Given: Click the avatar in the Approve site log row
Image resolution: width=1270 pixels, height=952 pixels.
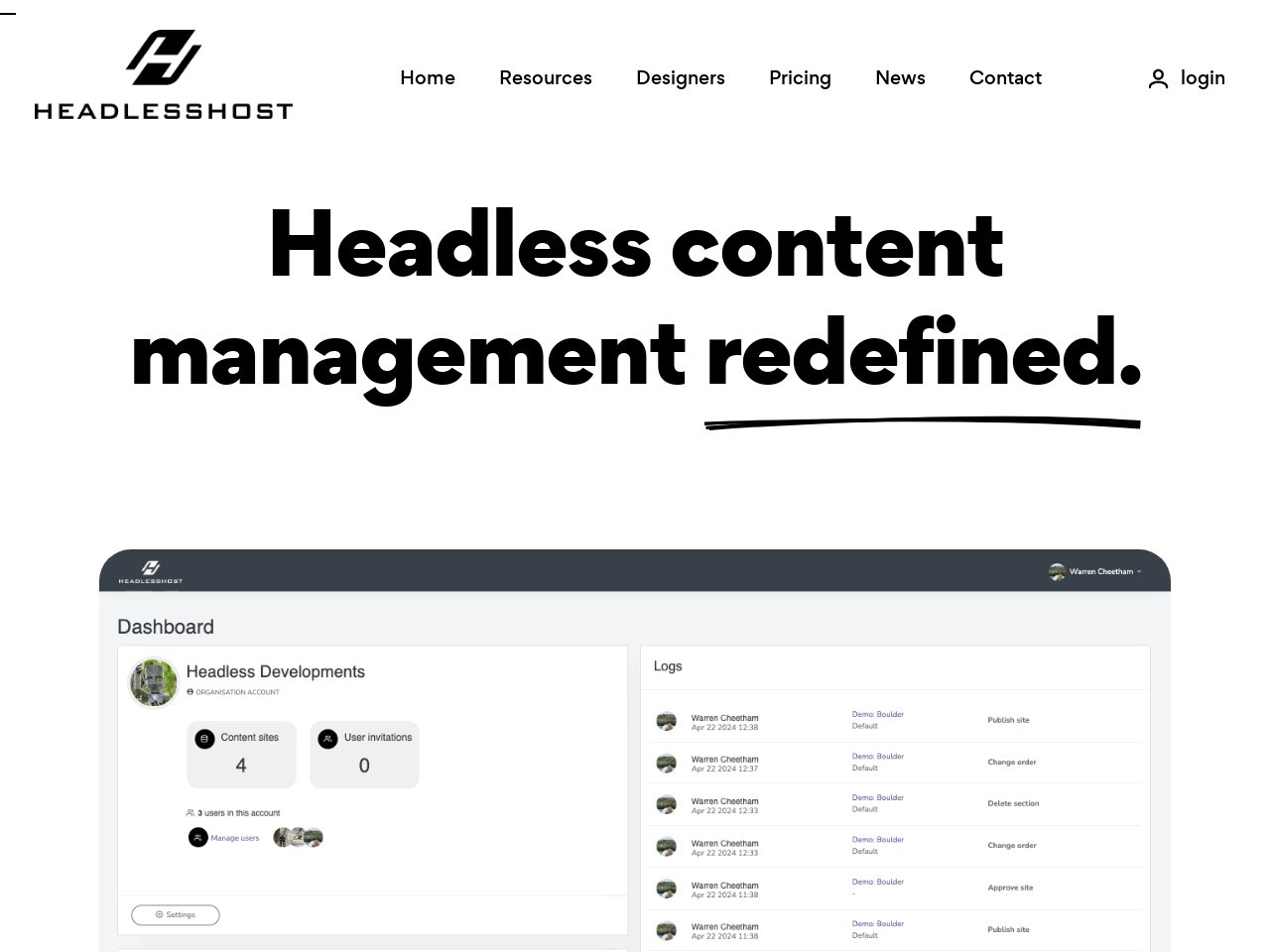Looking at the screenshot, I should (667, 889).
